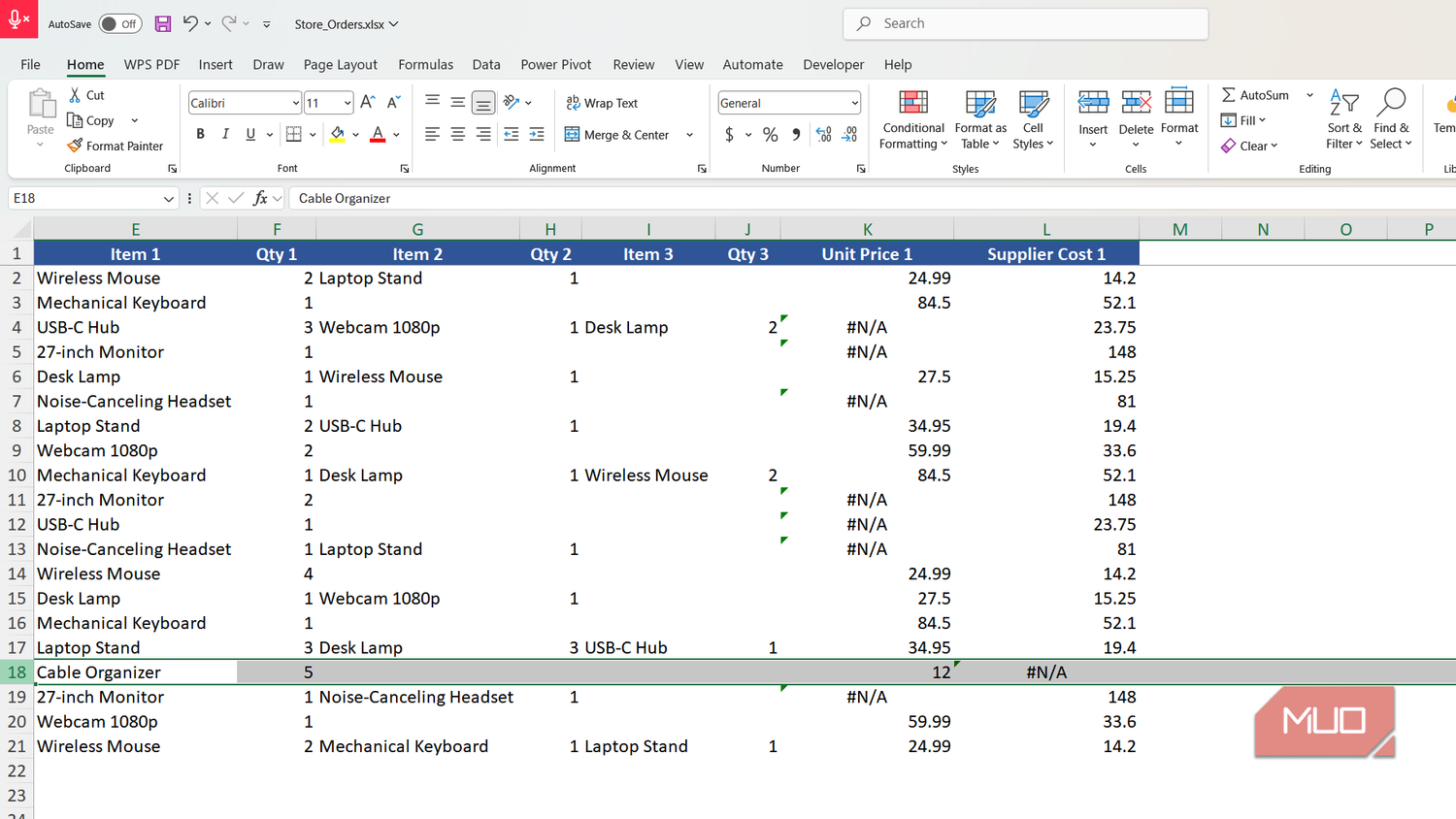1456x819 pixels.
Task: Activate the Format Painter brush
Action: [x=116, y=146]
